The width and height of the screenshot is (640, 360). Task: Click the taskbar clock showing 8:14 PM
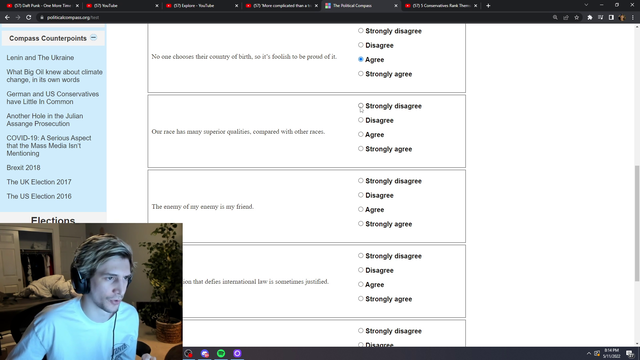tap(611, 353)
